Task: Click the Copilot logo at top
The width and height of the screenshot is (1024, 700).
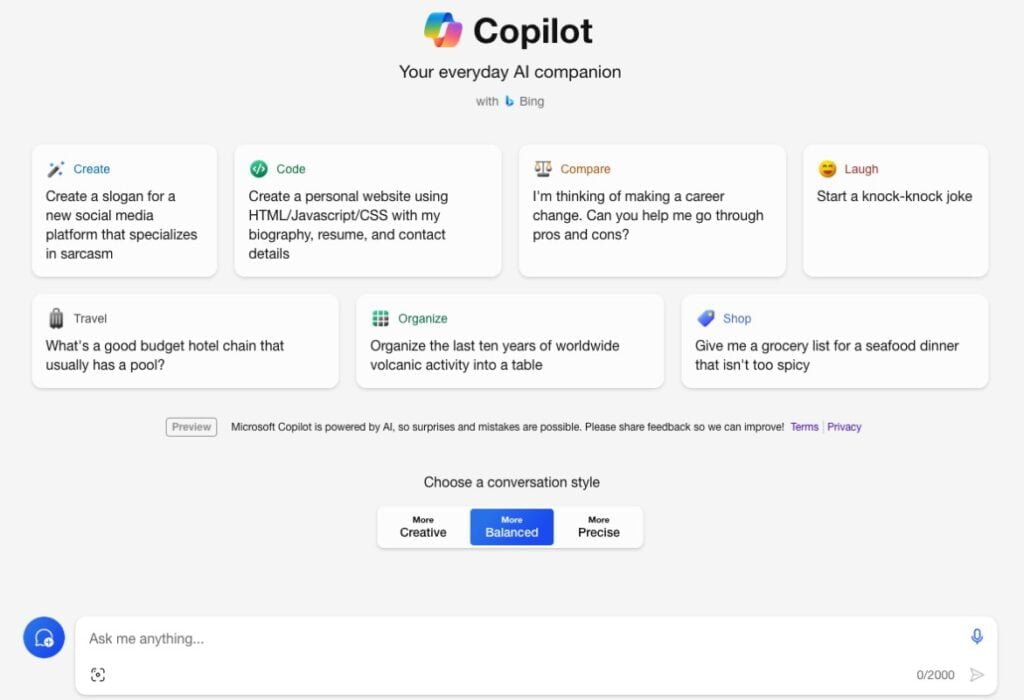Action: click(443, 30)
